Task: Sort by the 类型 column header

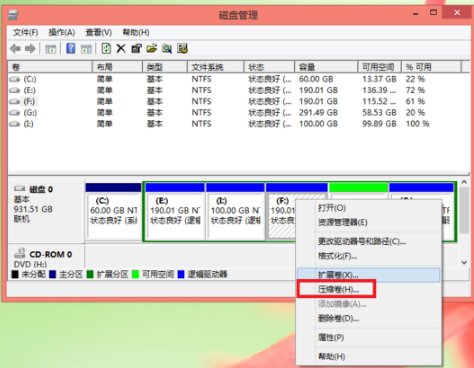Action: [x=165, y=67]
